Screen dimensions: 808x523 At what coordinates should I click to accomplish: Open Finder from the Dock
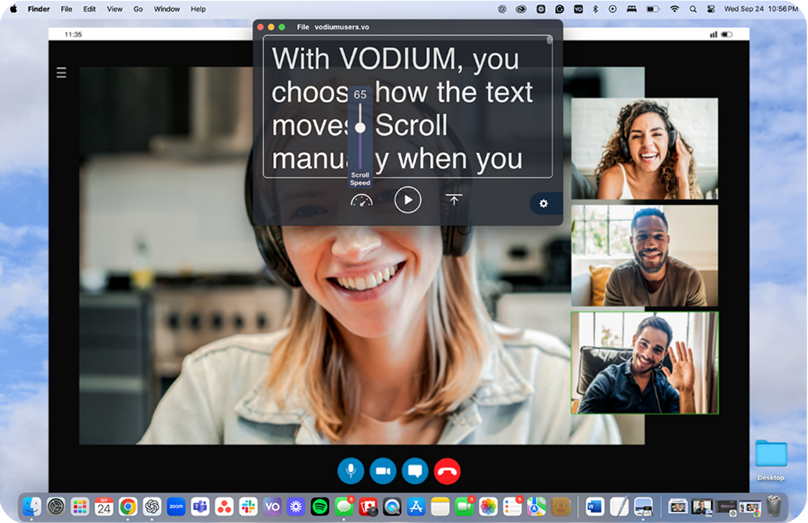coord(31,507)
